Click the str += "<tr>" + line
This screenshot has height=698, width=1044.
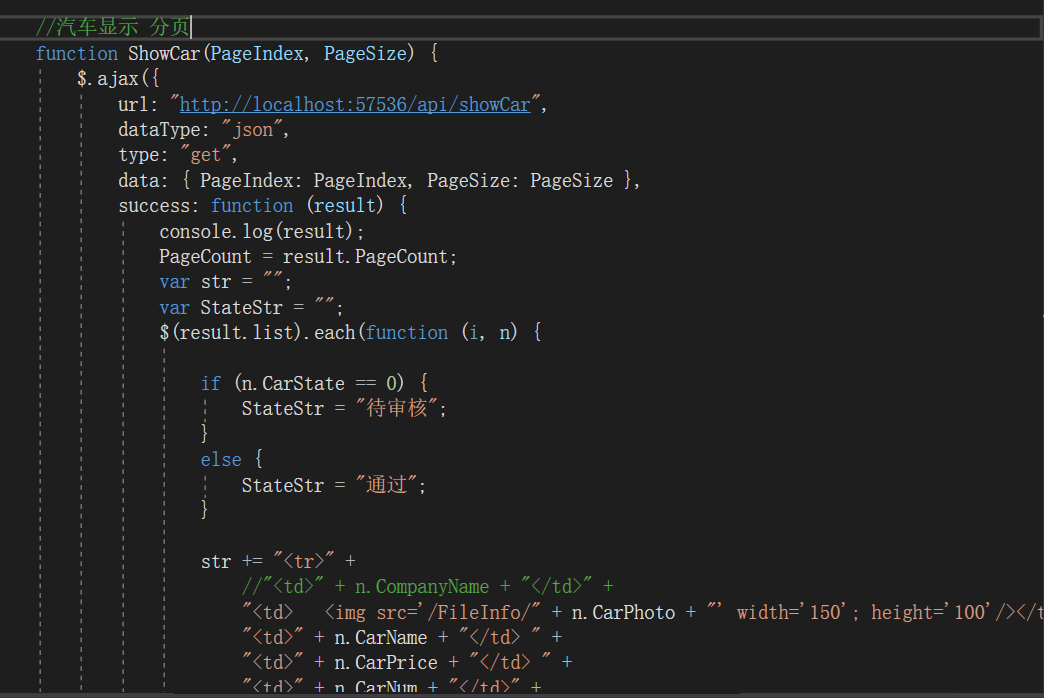(x=278, y=561)
